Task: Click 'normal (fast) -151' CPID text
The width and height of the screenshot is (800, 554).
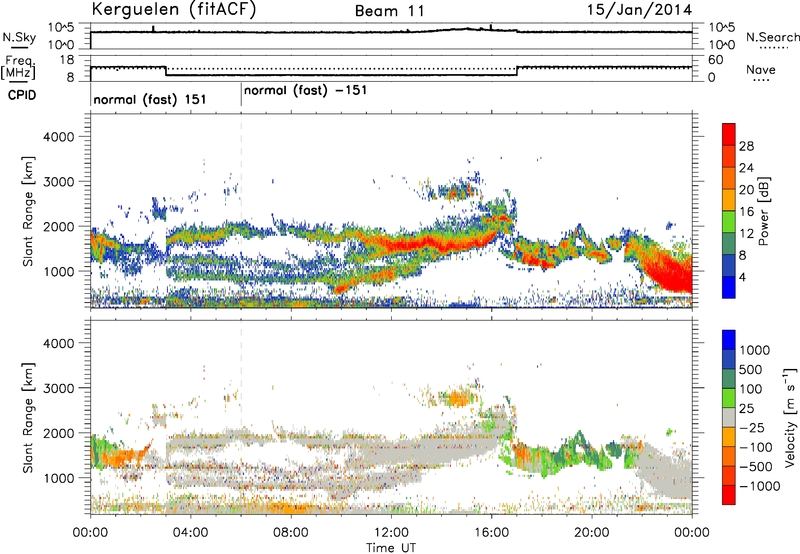Action: point(305,91)
